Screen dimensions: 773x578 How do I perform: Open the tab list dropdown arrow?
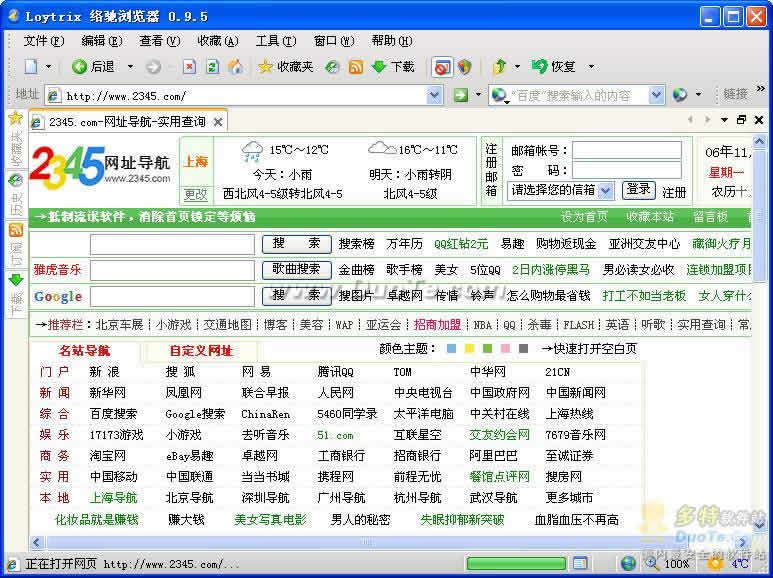tap(724, 119)
